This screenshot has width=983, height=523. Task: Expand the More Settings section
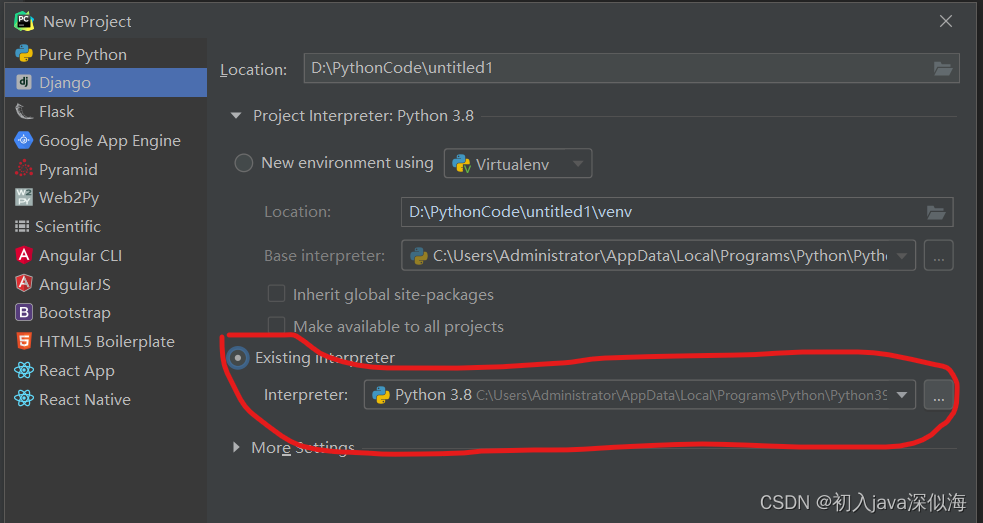tap(236, 448)
